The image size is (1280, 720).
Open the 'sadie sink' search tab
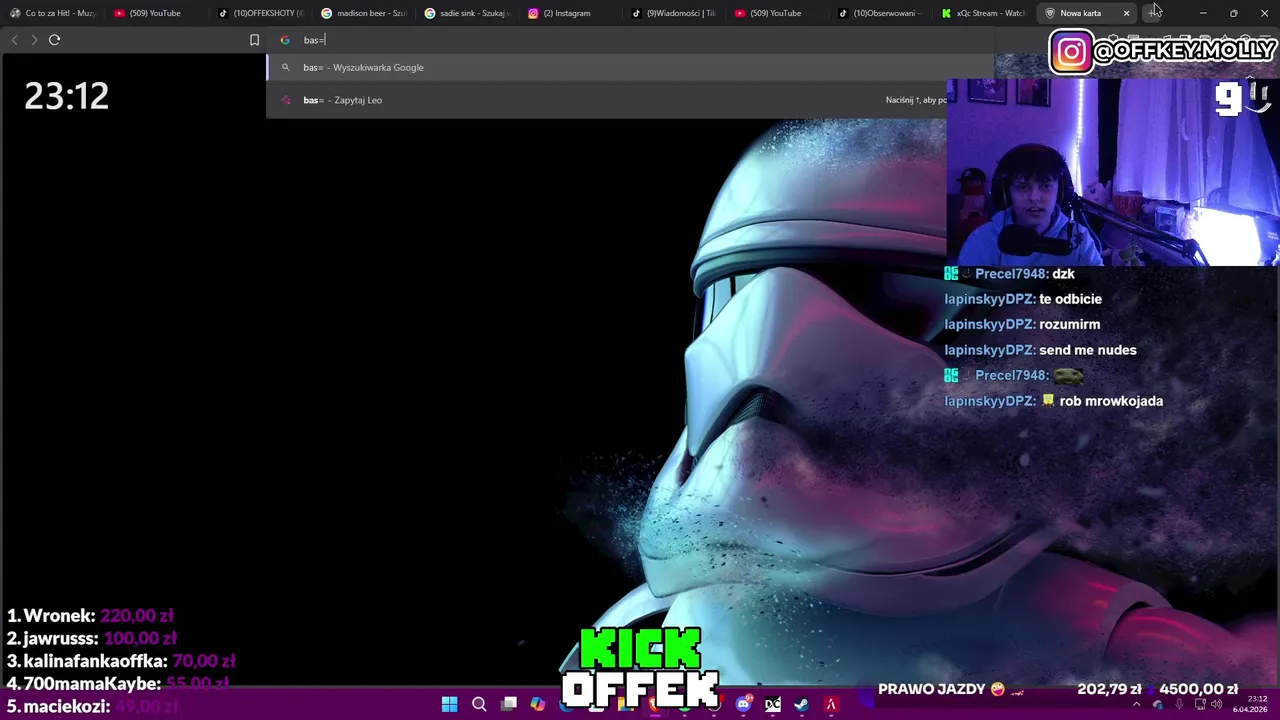[x=468, y=13]
